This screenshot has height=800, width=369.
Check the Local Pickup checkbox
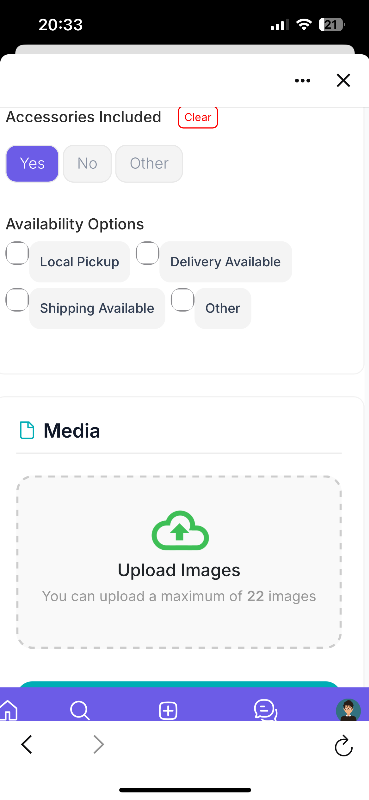(x=17, y=253)
